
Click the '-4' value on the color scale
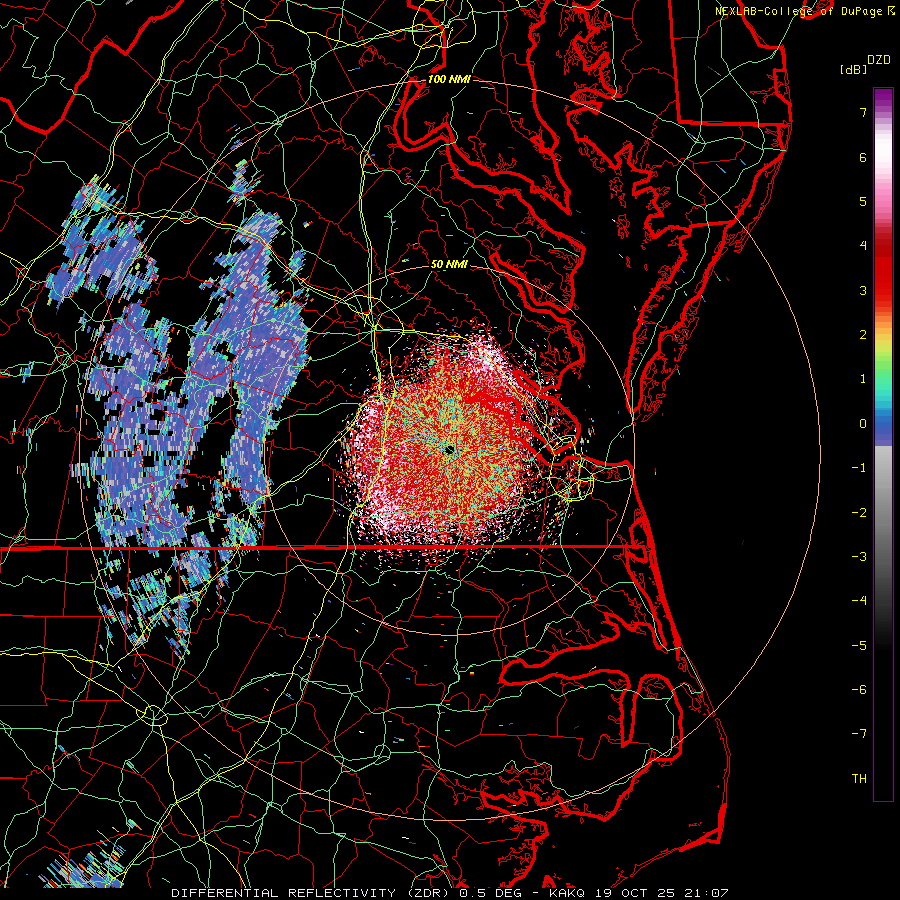pos(859,601)
